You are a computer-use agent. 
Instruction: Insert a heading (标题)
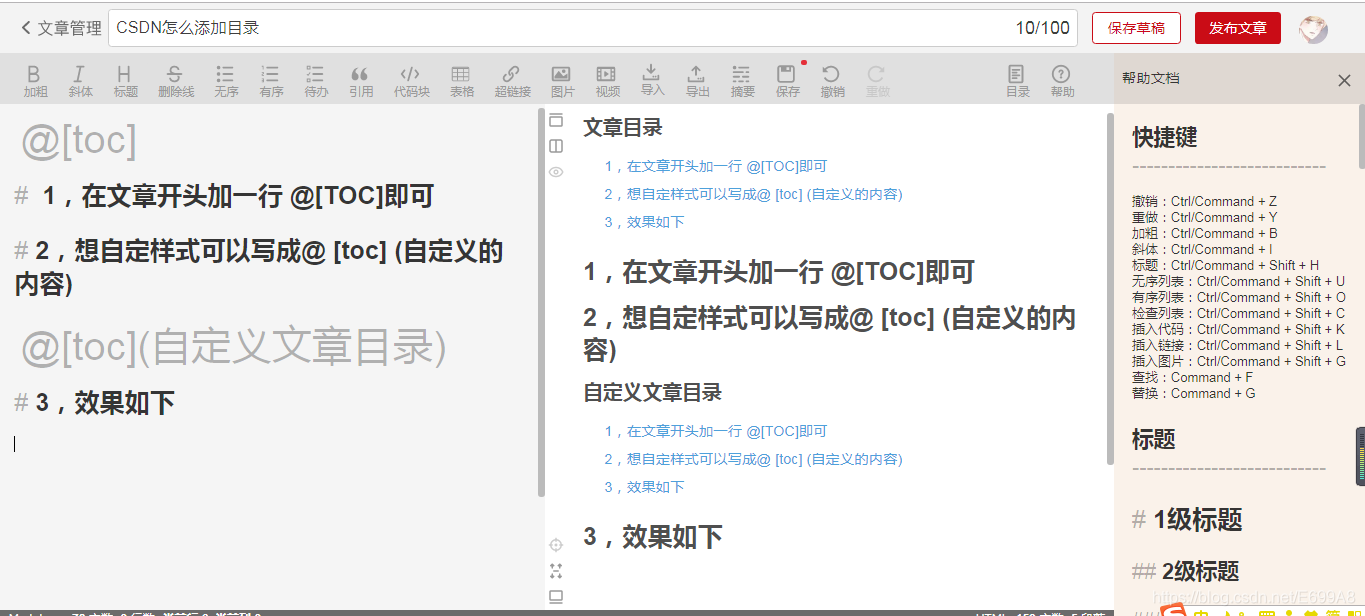pyautogui.click(x=125, y=81)
